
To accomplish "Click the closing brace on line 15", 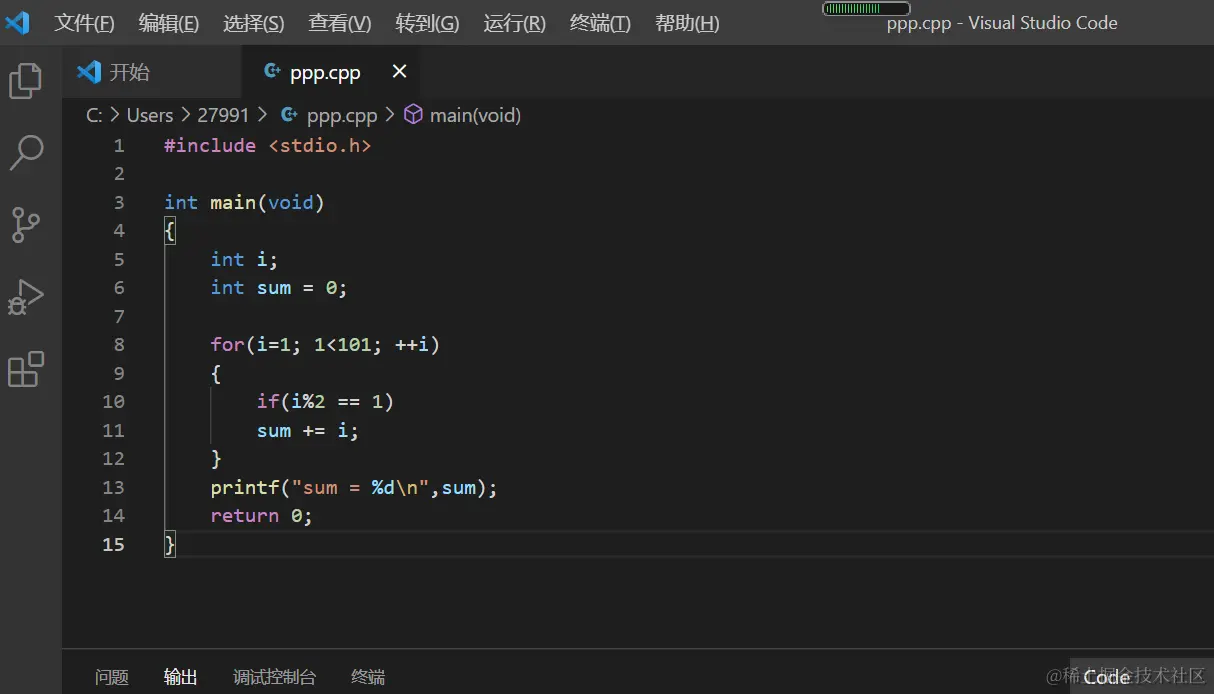I will [x=170, y=544].
